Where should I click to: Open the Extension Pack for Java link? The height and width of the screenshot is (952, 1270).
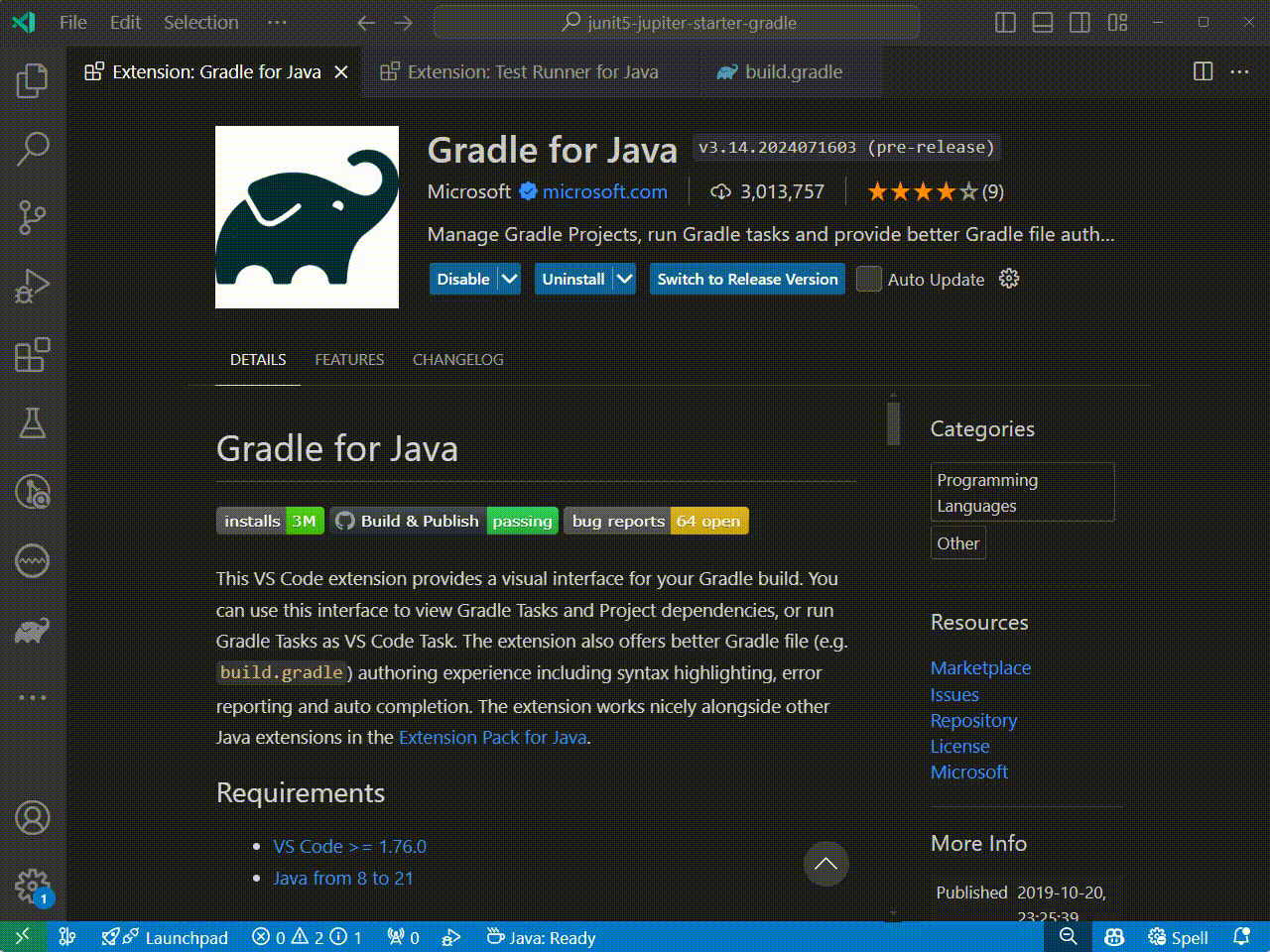click(492, 737)
